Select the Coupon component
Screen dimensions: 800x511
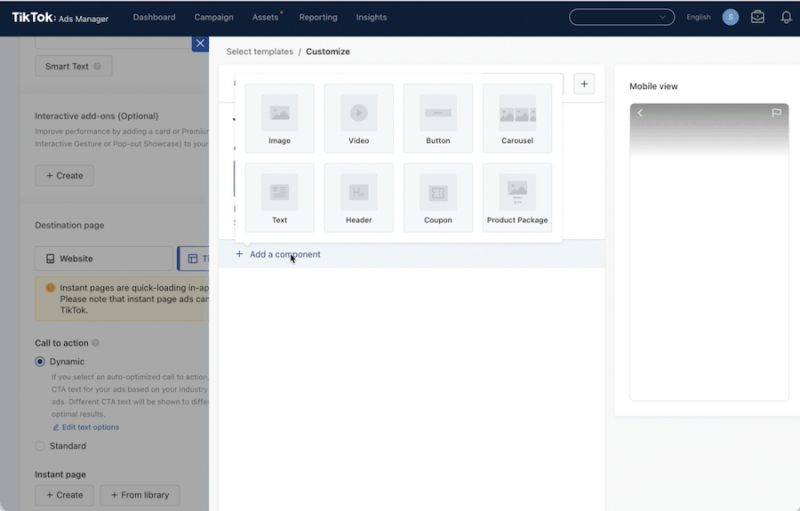pos(438,197)
